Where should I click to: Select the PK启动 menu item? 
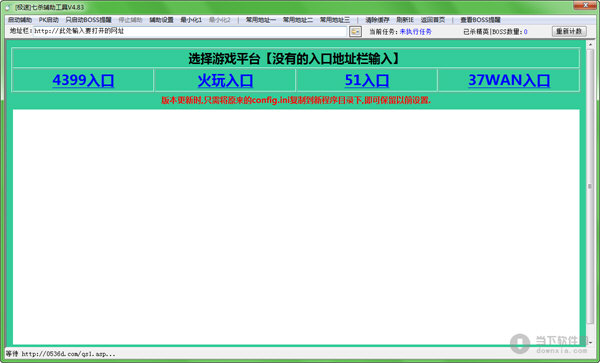pyautogui.click(x=49, y=20)
